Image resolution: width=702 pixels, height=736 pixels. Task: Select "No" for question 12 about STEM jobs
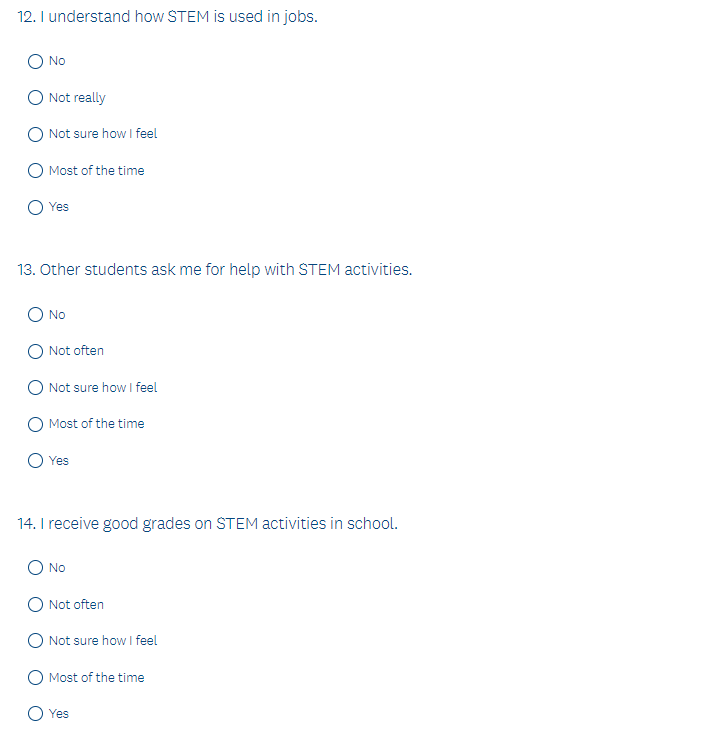36,61
